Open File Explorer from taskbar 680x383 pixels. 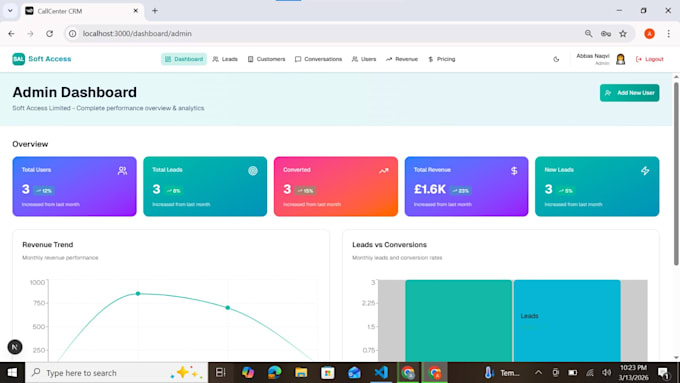[x=301, y=373]
